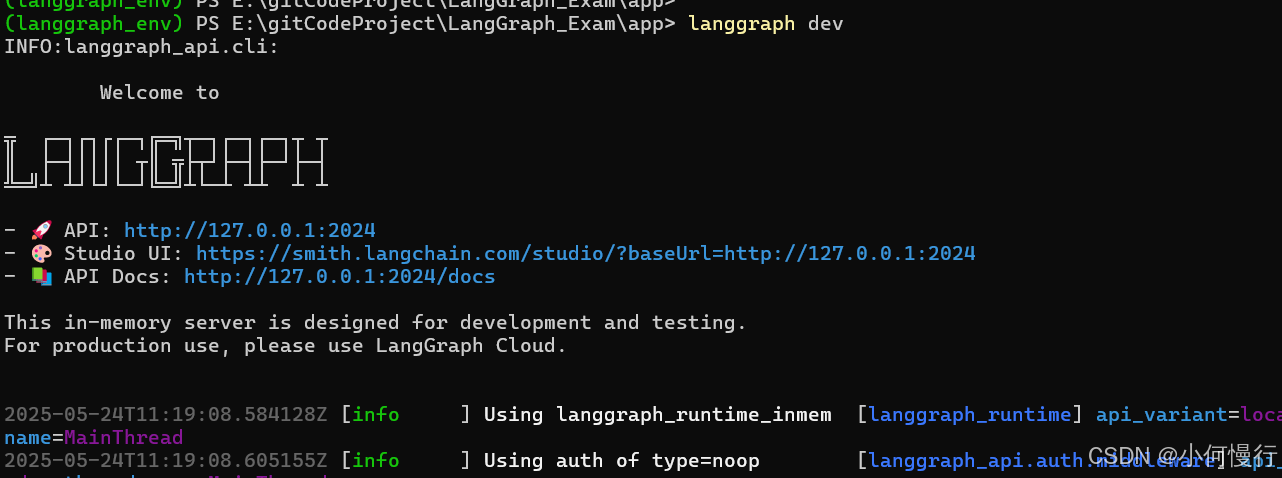Click the [info] tag in the auth type=noop line
Viewport: 1282px width, 478px height.
click(x=406, y=460)
